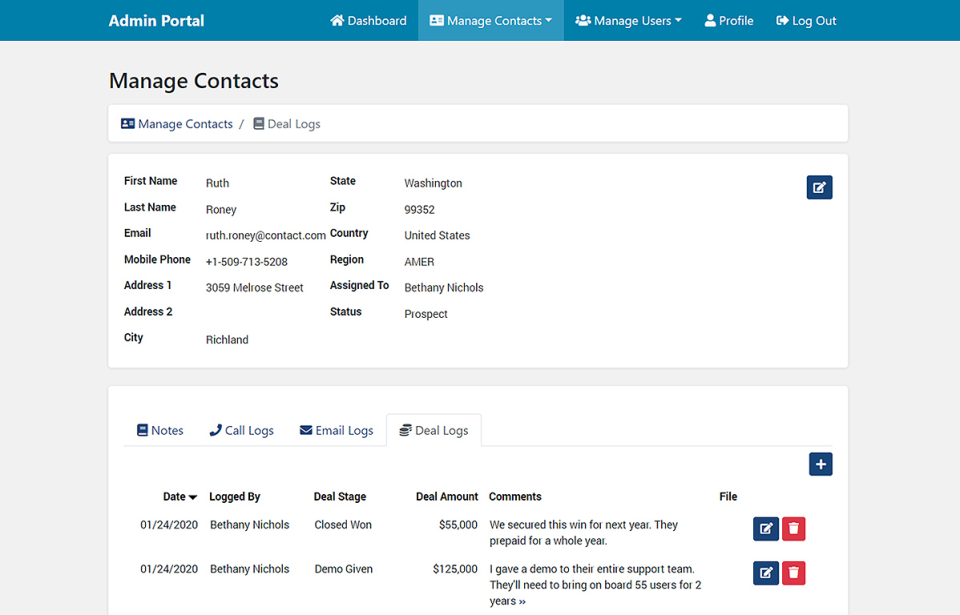Click the Deal Amount column header
Viewport: 960px width, 615px height.
click(447, 496)
